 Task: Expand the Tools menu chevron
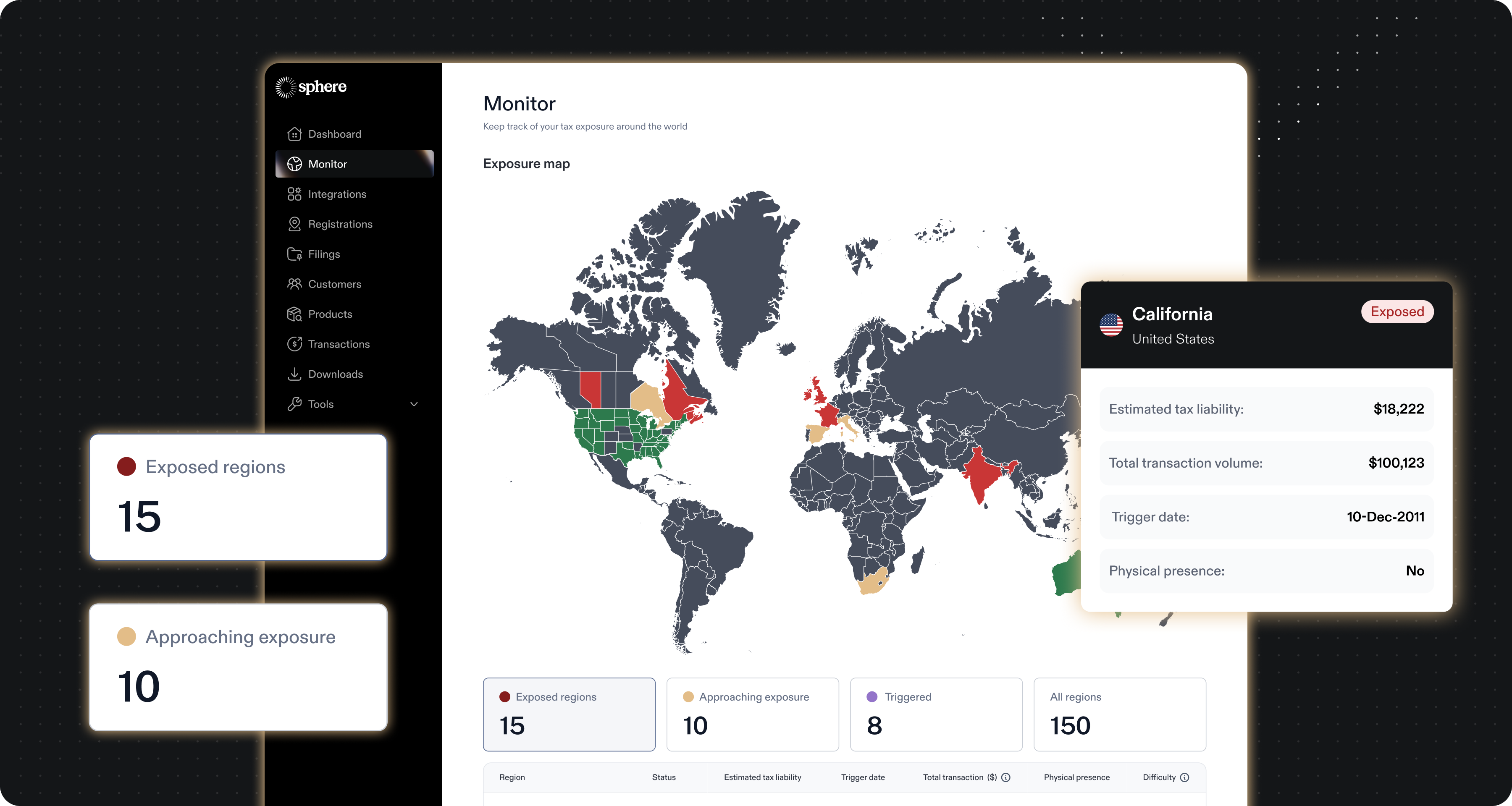(x=414, y=404)
